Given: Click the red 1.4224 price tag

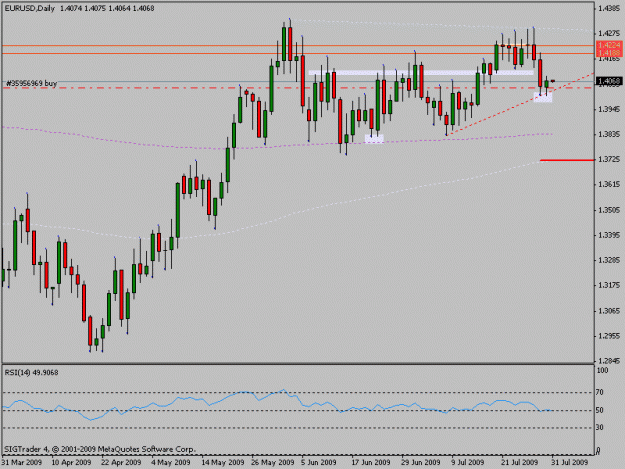Looking at the screenshot, I should [609, 45].
